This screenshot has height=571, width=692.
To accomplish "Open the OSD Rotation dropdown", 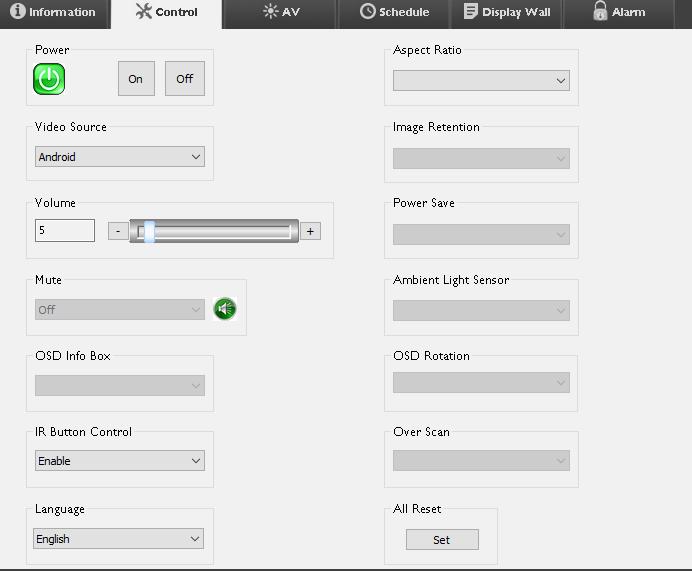I will click(481, 383).
